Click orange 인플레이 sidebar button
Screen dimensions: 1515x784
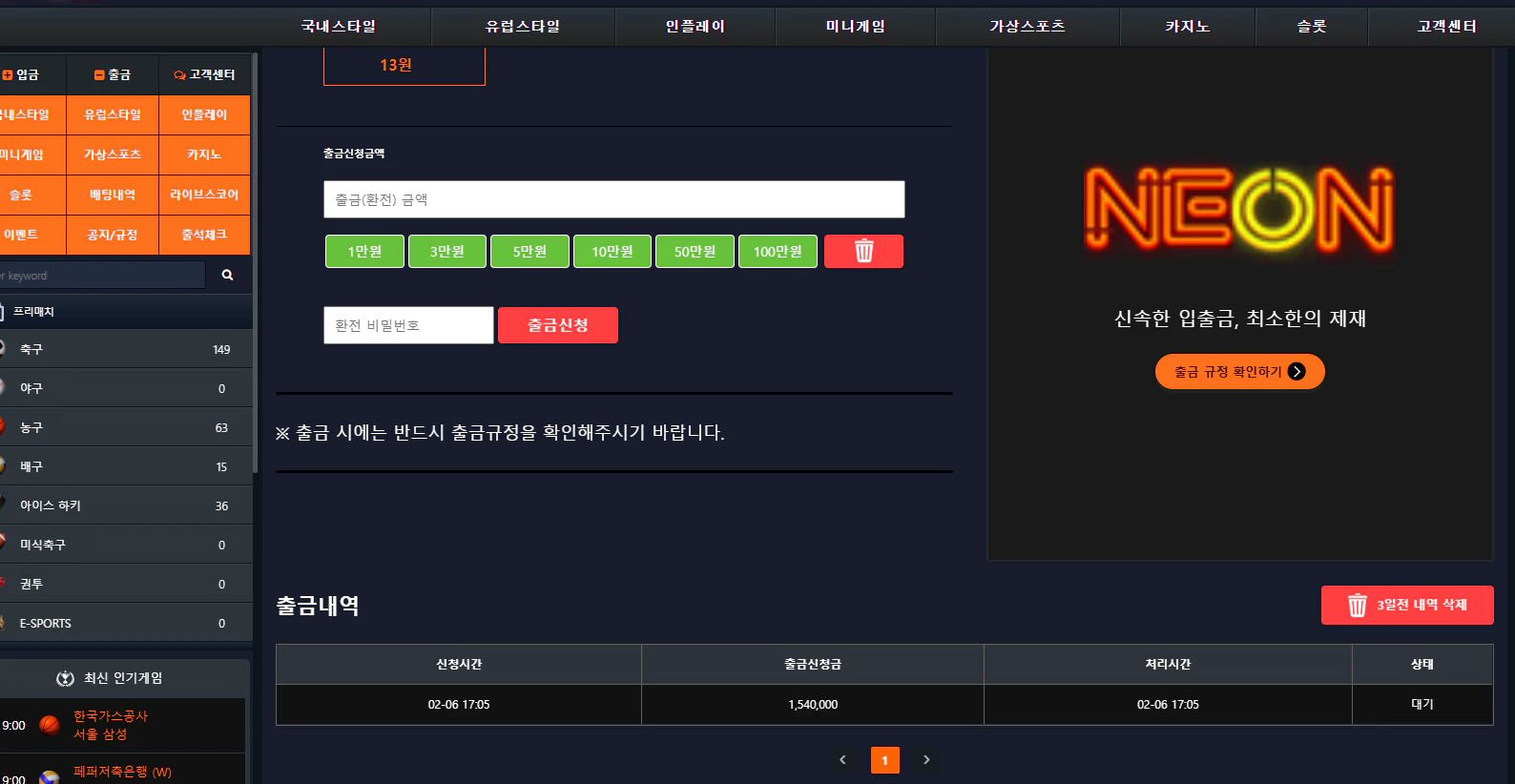coord(204,114)
